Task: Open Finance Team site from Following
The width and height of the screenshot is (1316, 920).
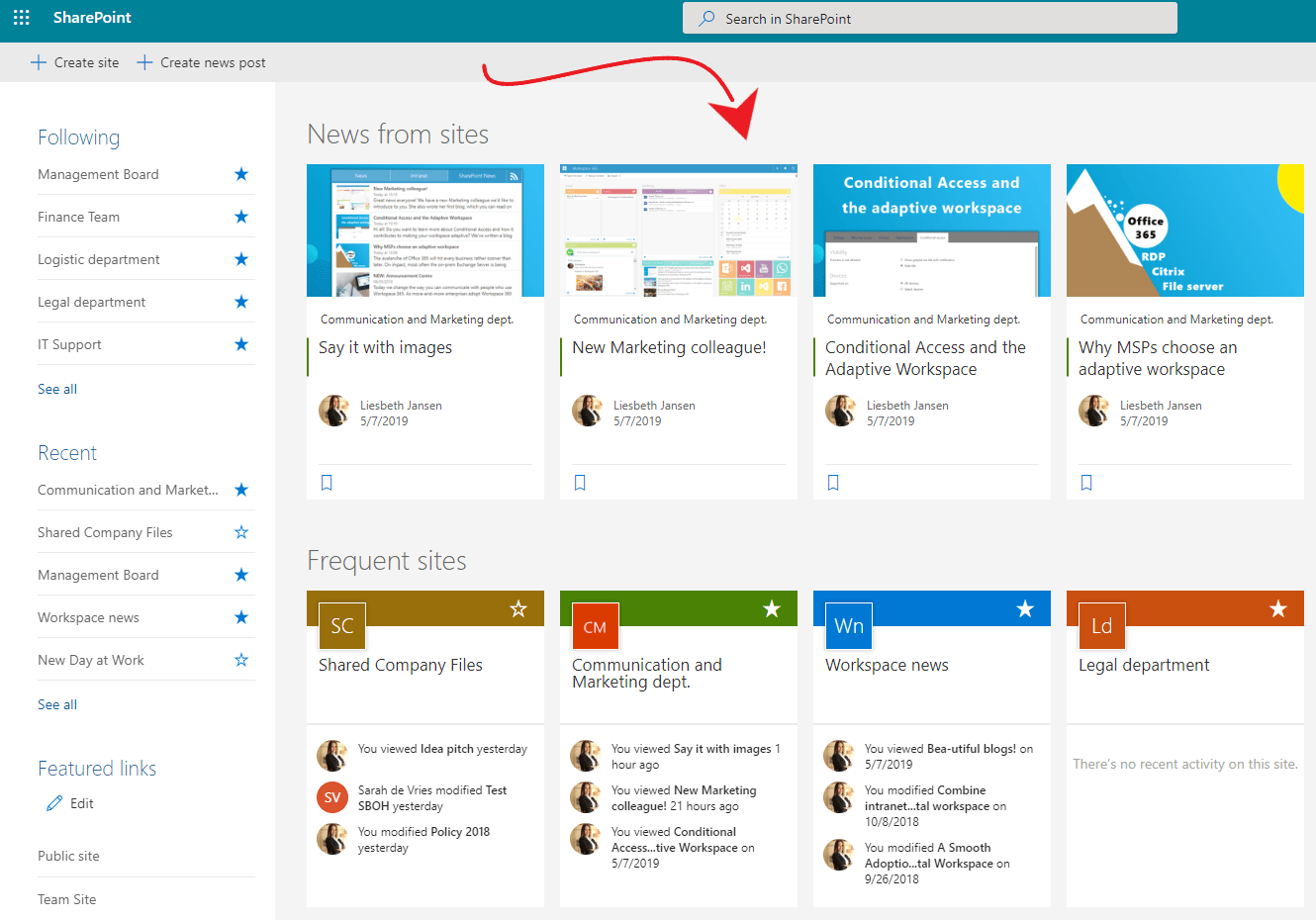Action: [78, 217]
